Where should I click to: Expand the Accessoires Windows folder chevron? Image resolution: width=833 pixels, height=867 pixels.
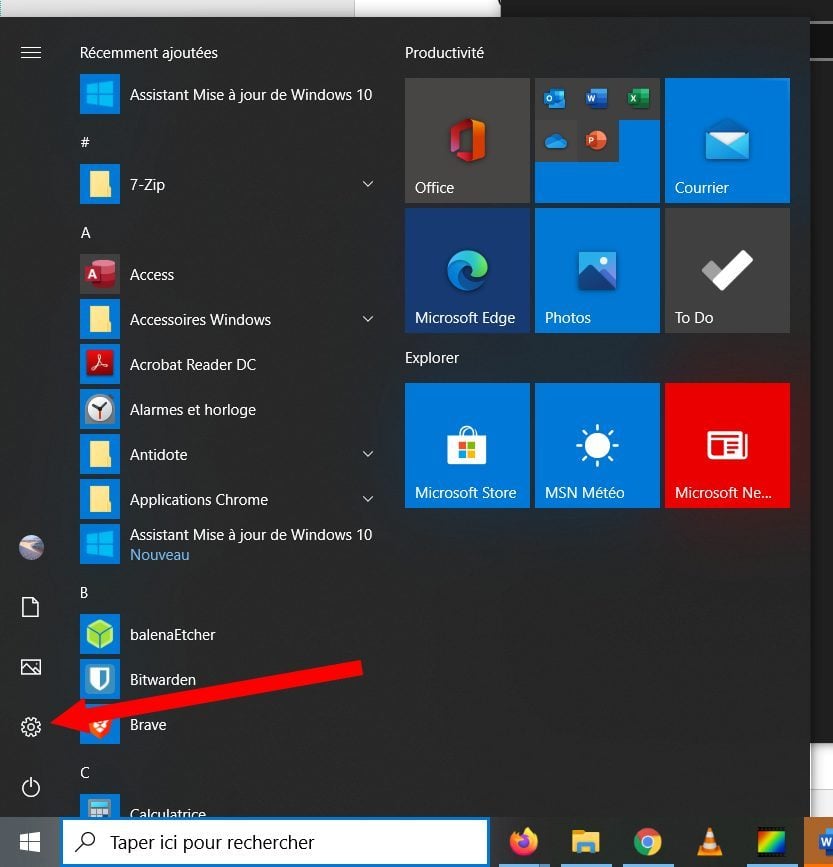pyautogui.click(x=368, y=319)
